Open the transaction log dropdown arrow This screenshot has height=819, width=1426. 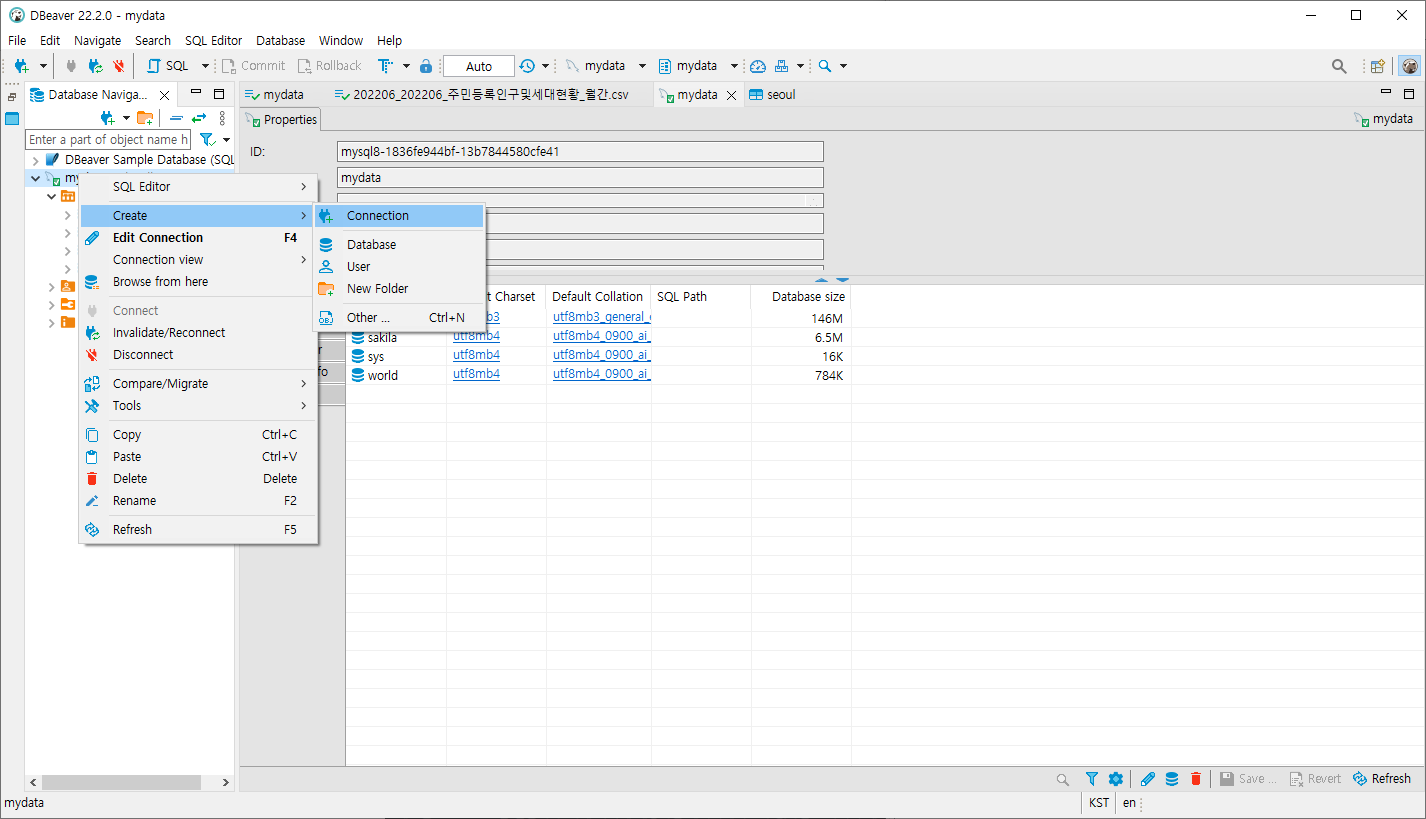[x=545, y=66]
